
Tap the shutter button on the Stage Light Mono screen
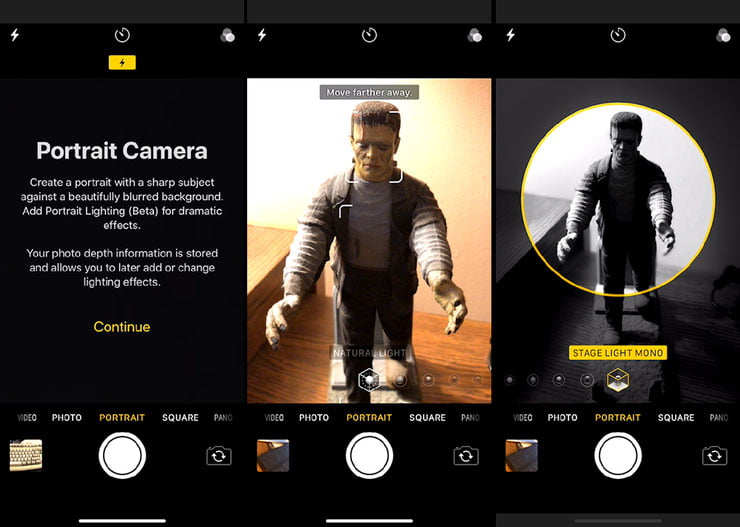pos(618,456)
